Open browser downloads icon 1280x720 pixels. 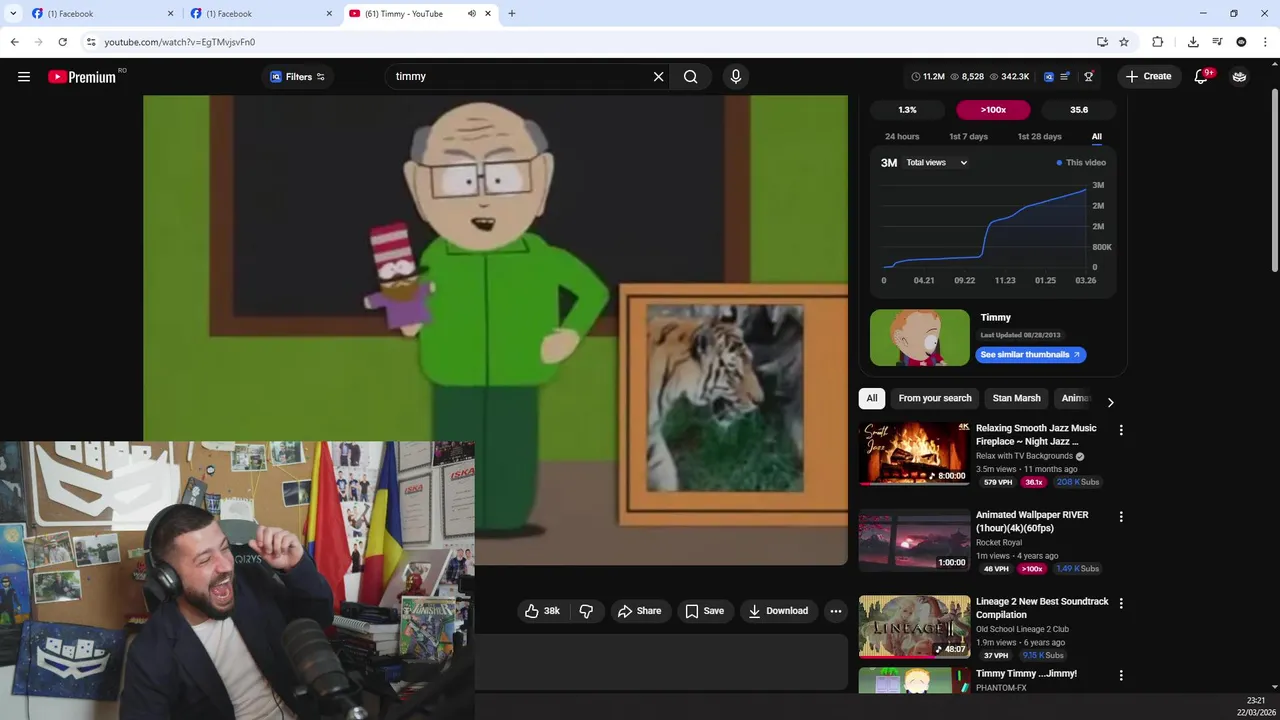pos(1193,42)
